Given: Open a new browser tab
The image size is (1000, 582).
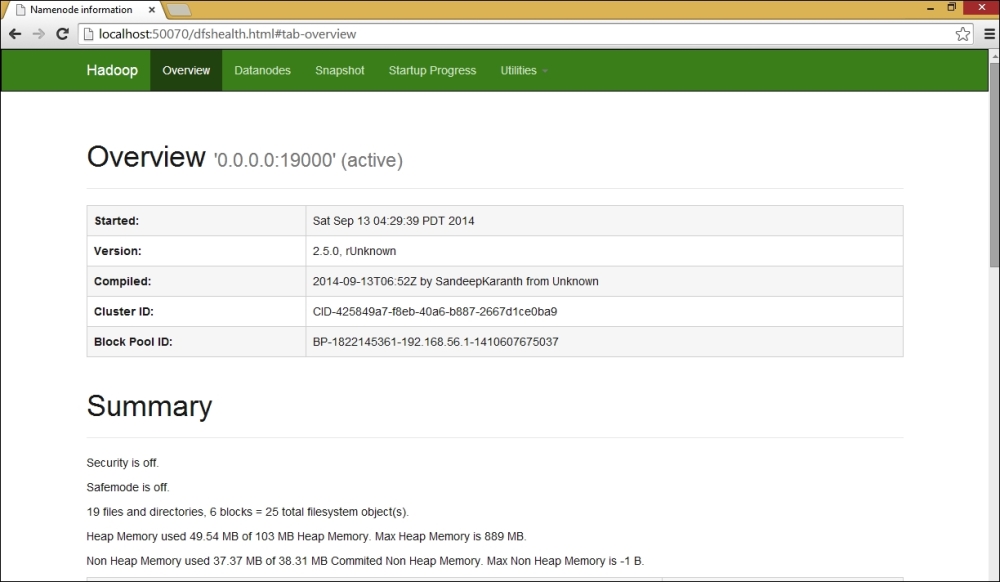Looking at the screenshot, I should point(178,10).
